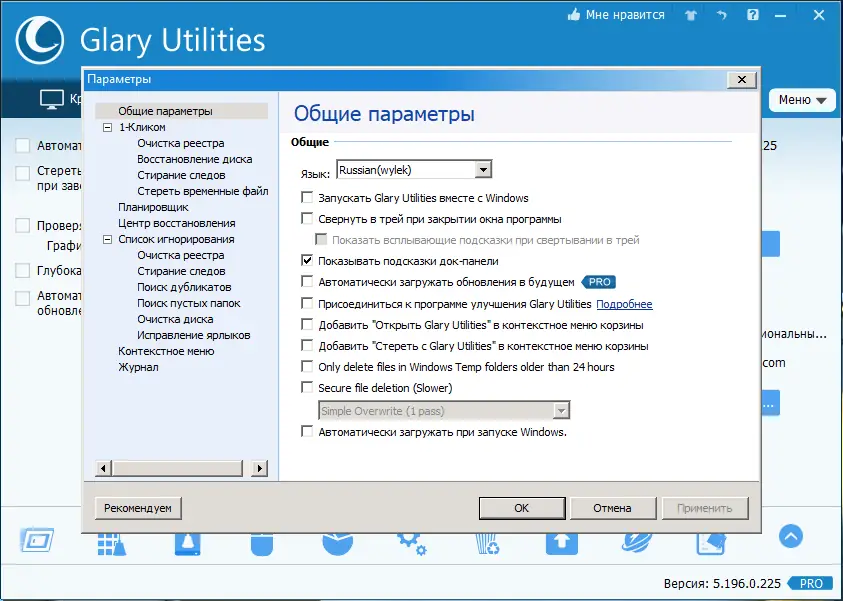This screenshot has height=601, width=843.
Task: Launch registry cleaner grid-and-broom dock icon
Action: (x=112, y=544)
